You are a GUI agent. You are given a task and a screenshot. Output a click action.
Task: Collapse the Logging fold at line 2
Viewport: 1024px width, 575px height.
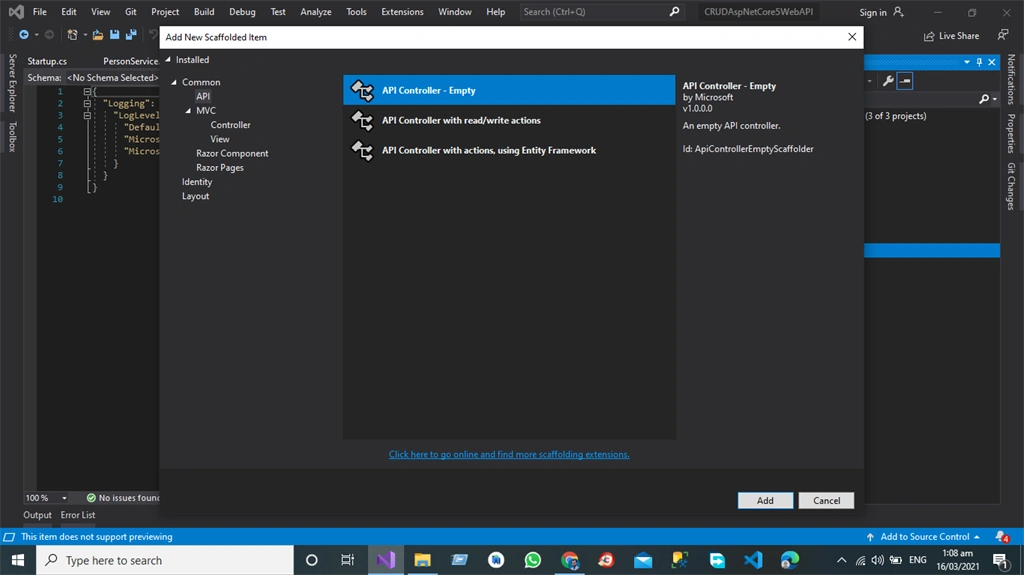tap(87, 103)
